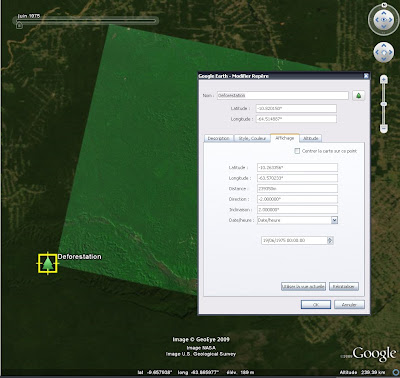Enable Centrer la carte sur ce point
The width and height of the screenshot is (400, 378).
click(x=297, y=151)
